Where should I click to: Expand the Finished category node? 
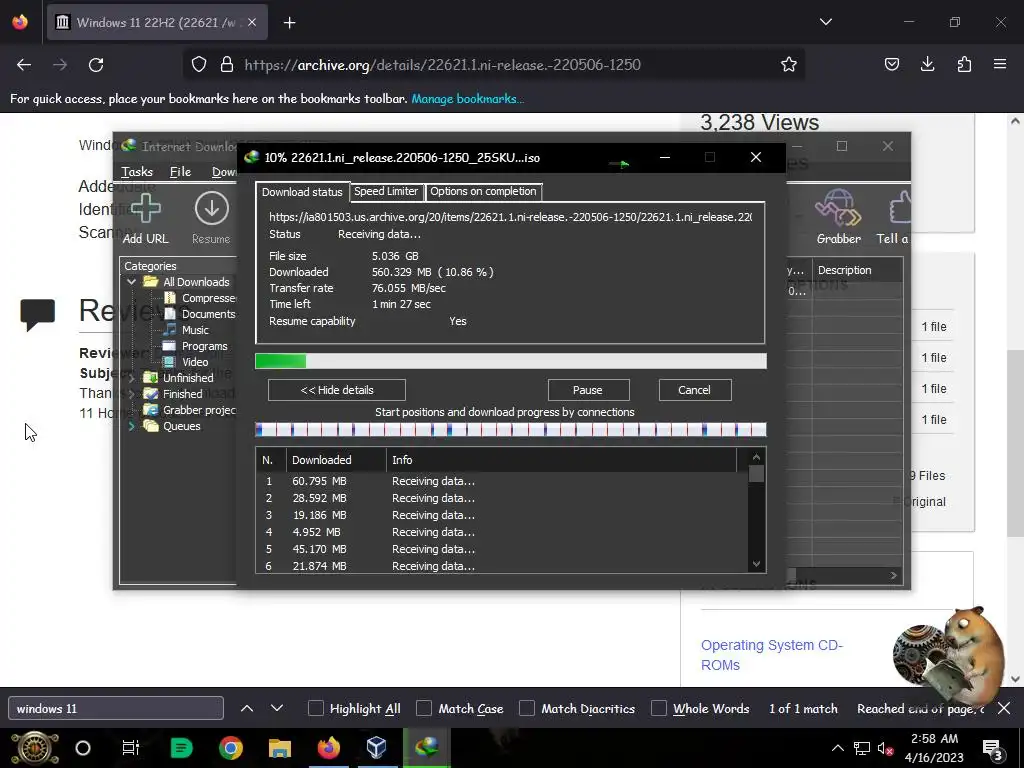(132, 394)
